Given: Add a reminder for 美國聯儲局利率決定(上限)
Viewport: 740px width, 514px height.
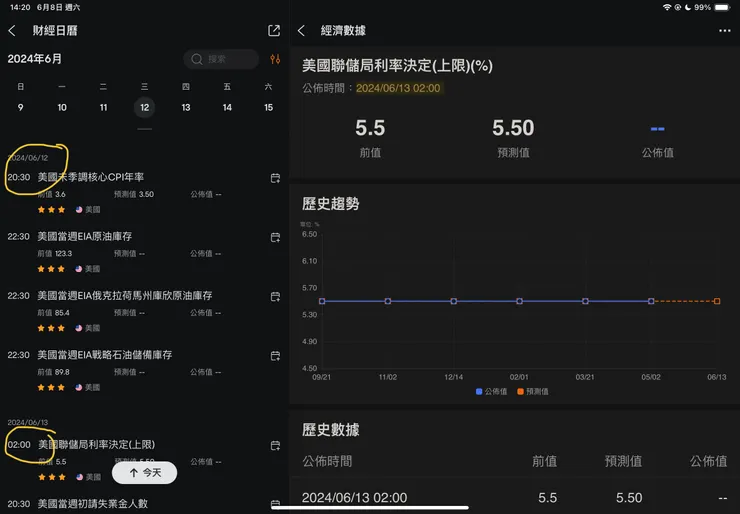Looking at the screenshot, I should click(275, 446).
